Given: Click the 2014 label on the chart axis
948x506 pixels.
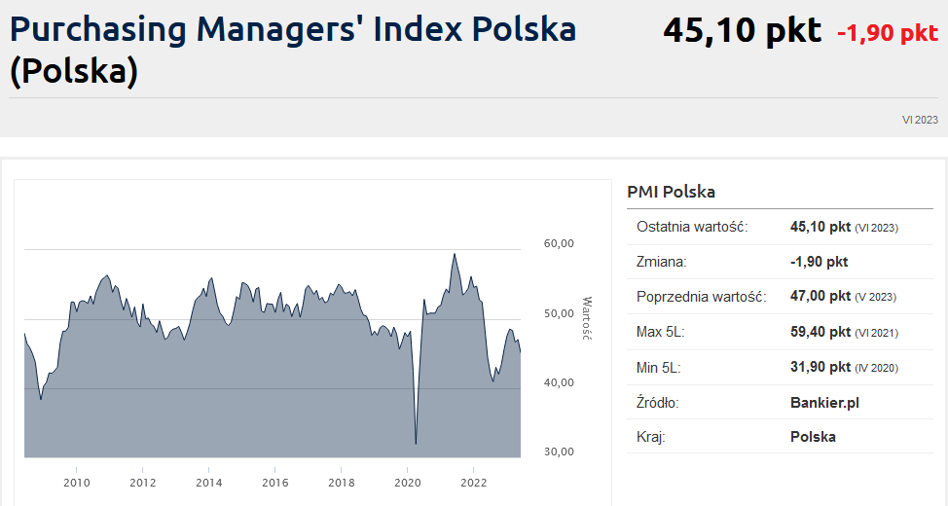Looking at the screenshot, I should [209, 483].
